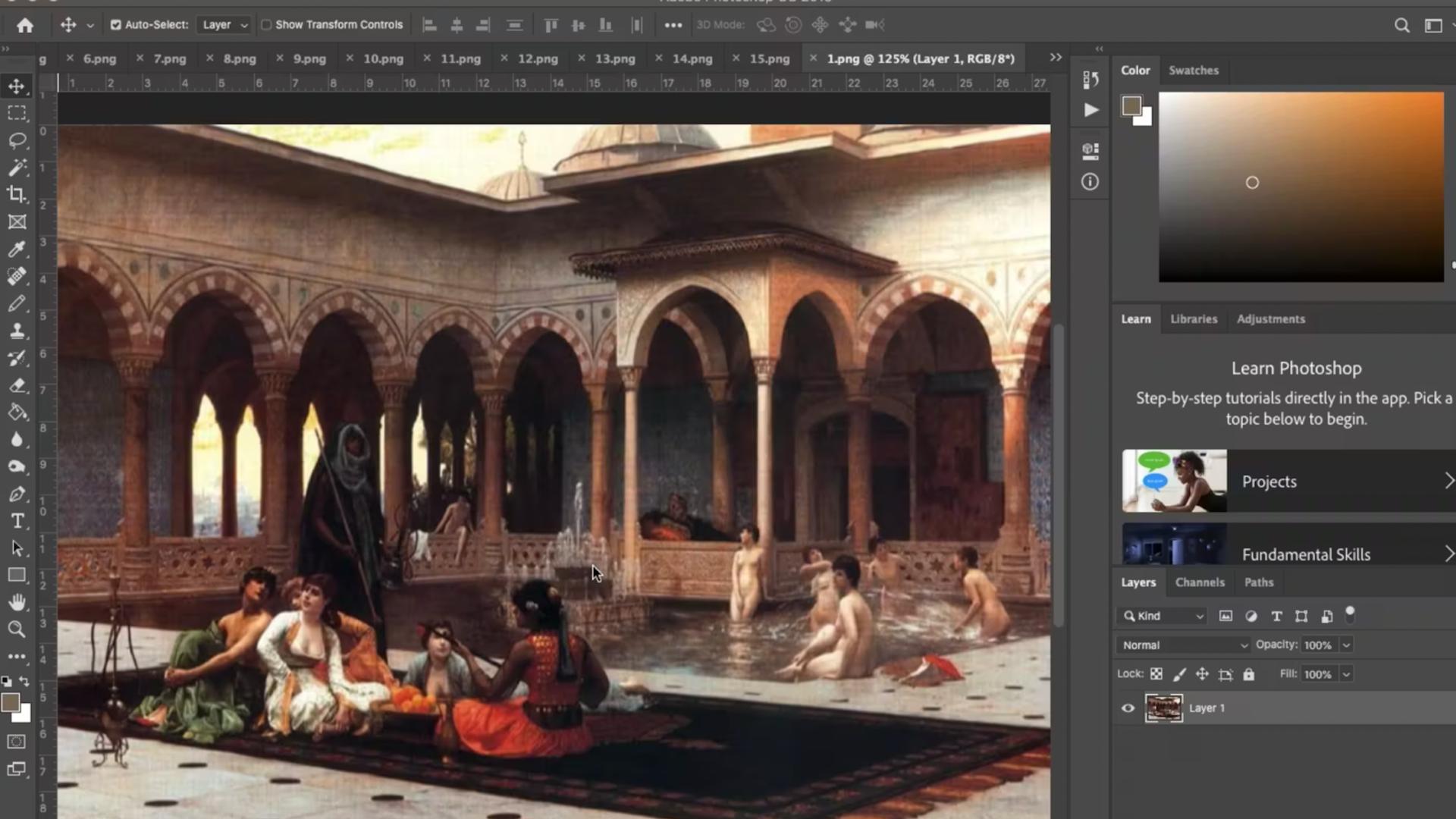Open the Opacity dropdown arrow
Viewport: 1456px width, 819px height.
point(1346,645)
